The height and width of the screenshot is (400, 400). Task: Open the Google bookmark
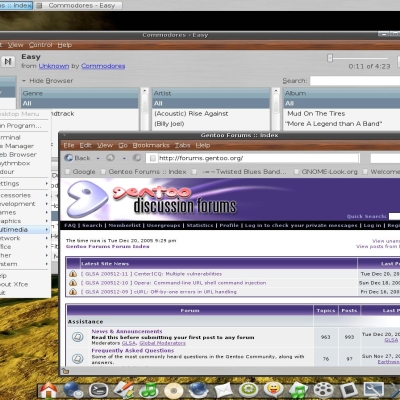coord(80,172)
